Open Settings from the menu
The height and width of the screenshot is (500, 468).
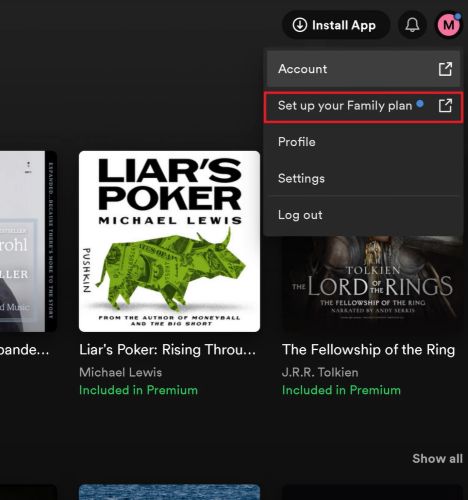point(363,179)
